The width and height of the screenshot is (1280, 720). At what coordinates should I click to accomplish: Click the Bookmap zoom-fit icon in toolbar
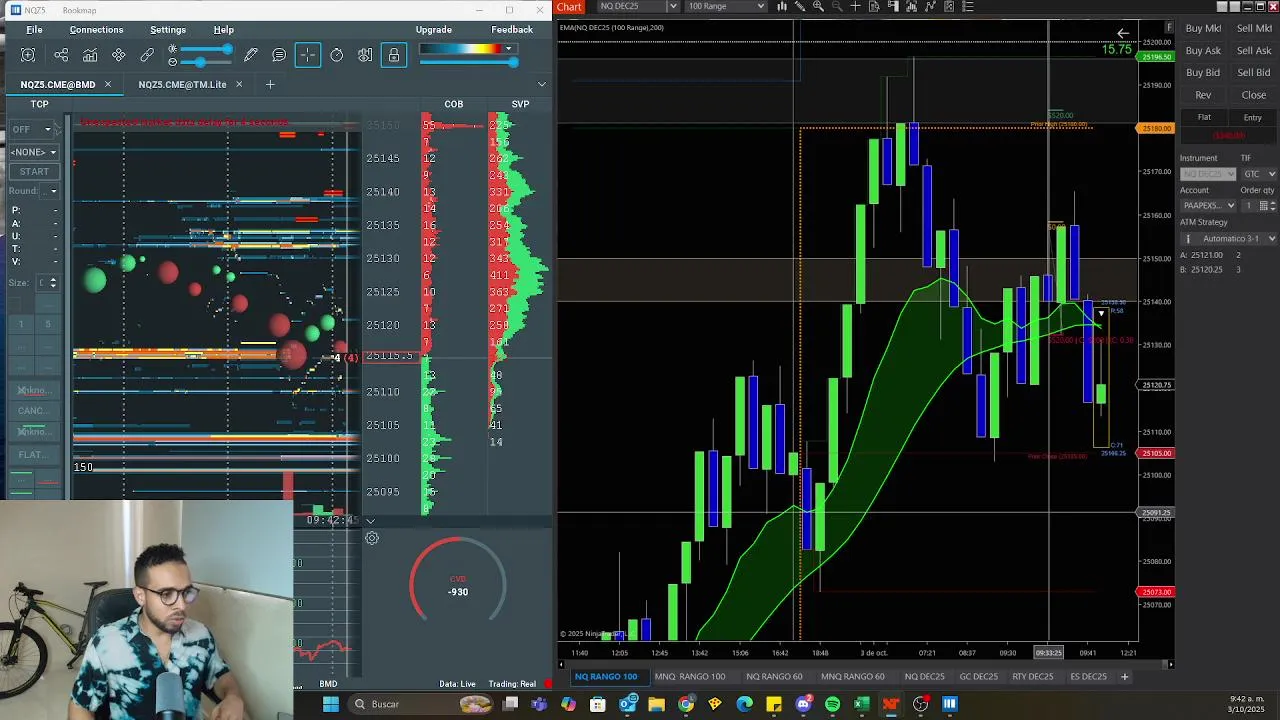(28, 56)
